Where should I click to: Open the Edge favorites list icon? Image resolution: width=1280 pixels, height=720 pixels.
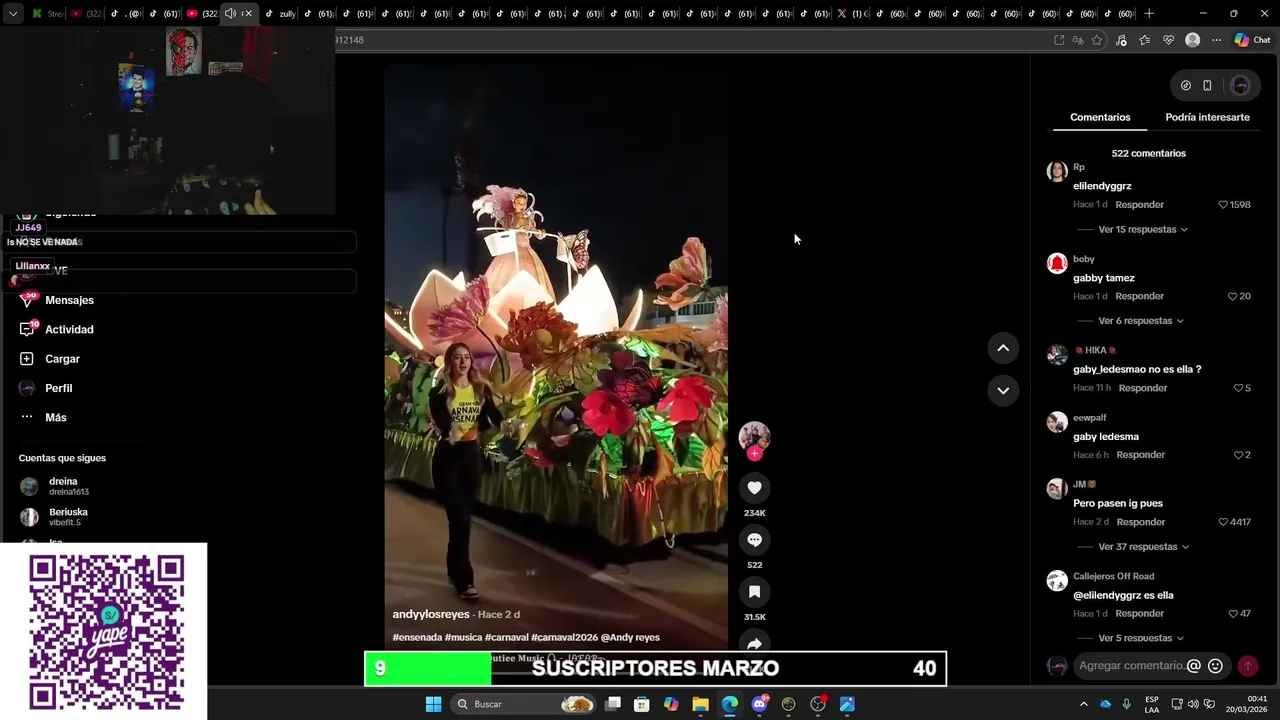(1144, 40)
